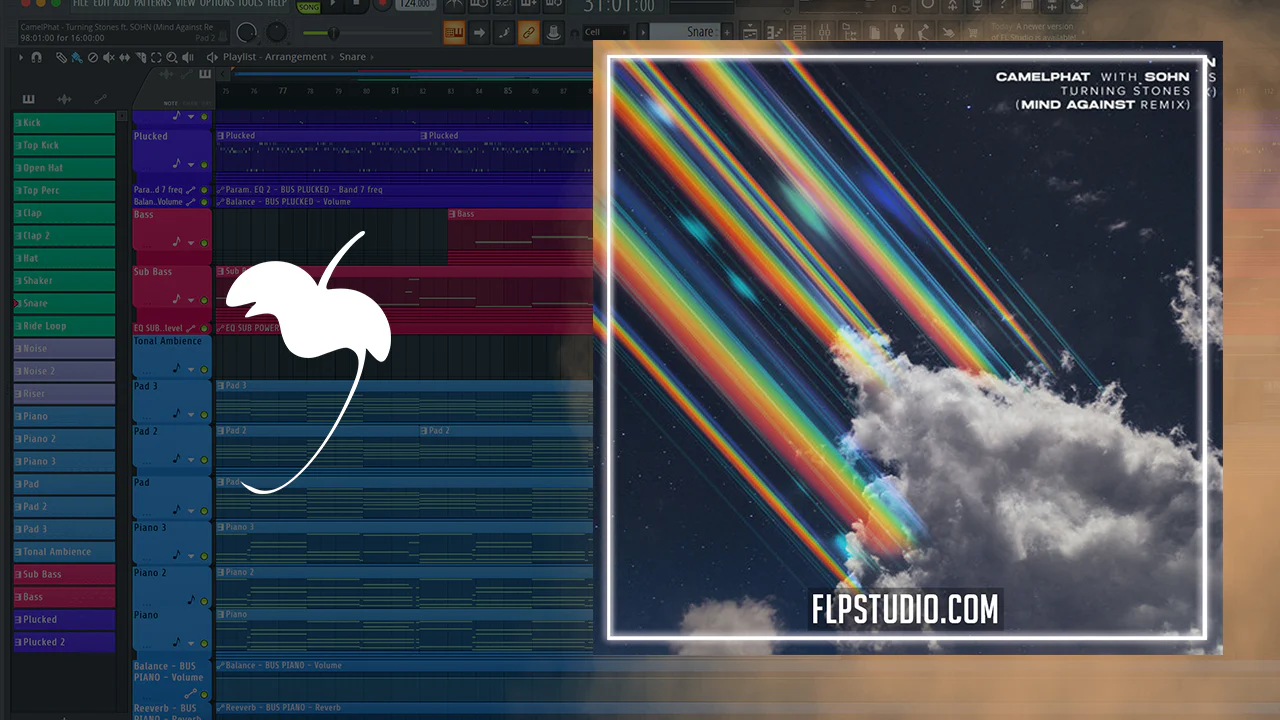Open the Tonal Ambience track dropdown arrow
1280x720 pixels.
click(191, 370)
